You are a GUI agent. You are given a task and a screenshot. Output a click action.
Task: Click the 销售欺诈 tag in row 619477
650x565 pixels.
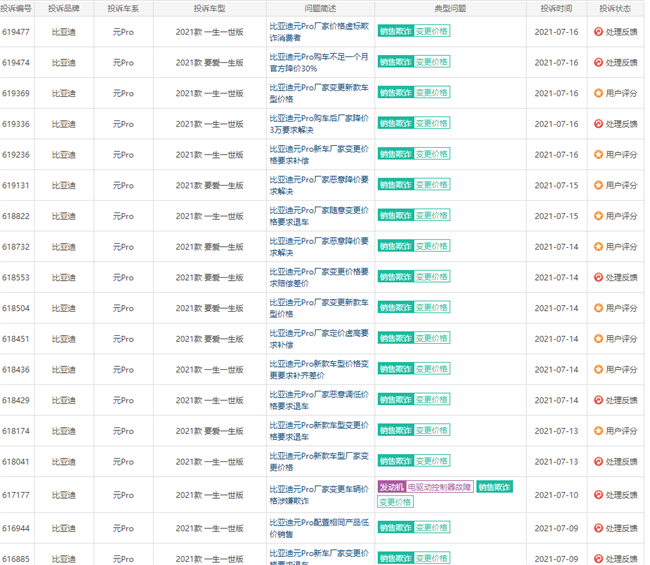[x=395, y=31]
